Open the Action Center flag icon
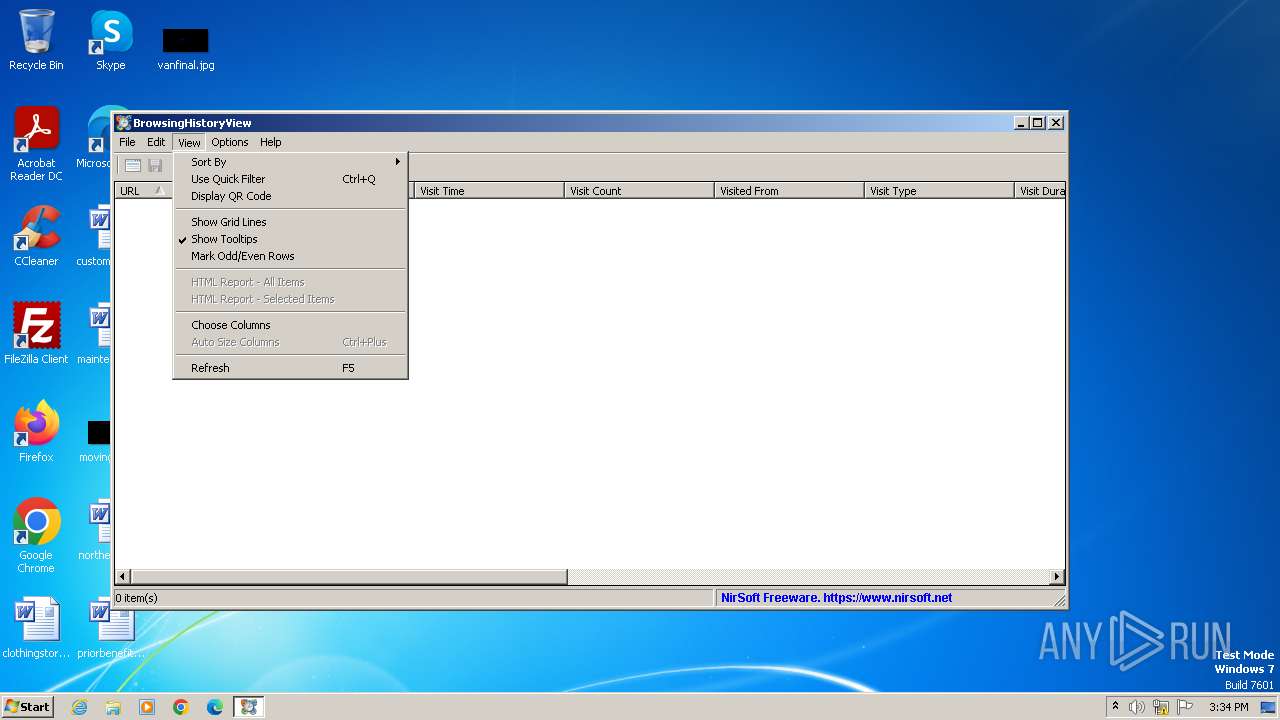The image size is (1280, 720). [1185, 707]
